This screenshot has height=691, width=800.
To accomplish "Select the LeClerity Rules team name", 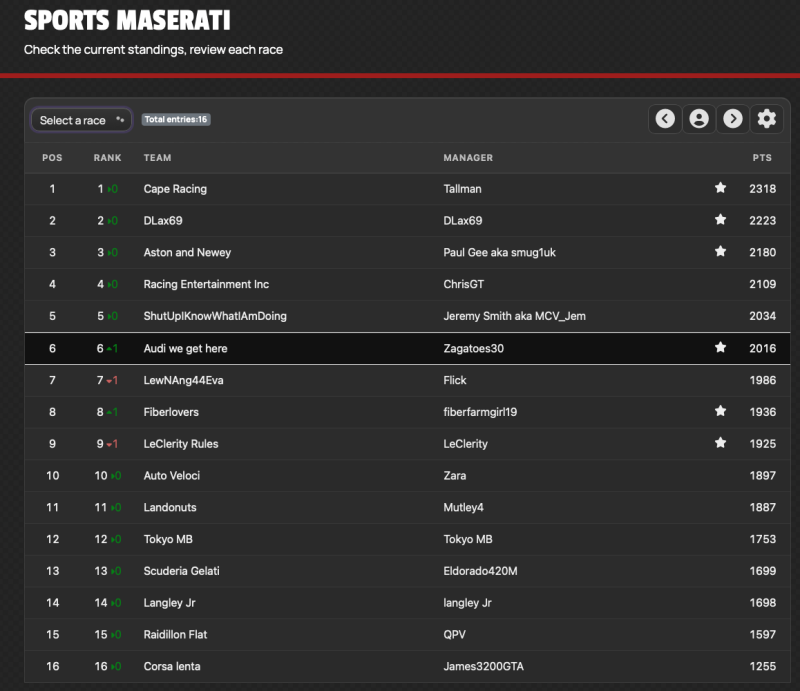I will click(x=181, y=443).
